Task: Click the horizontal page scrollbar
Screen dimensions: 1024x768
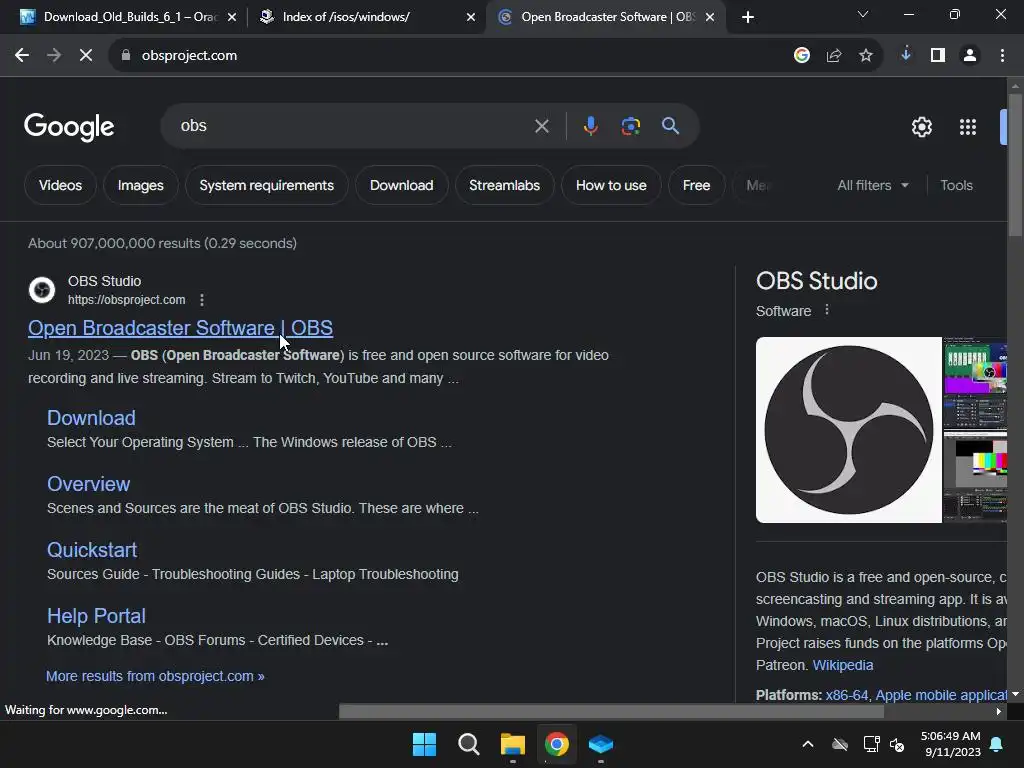Action: pyautogui.click(x=611, y=712)
